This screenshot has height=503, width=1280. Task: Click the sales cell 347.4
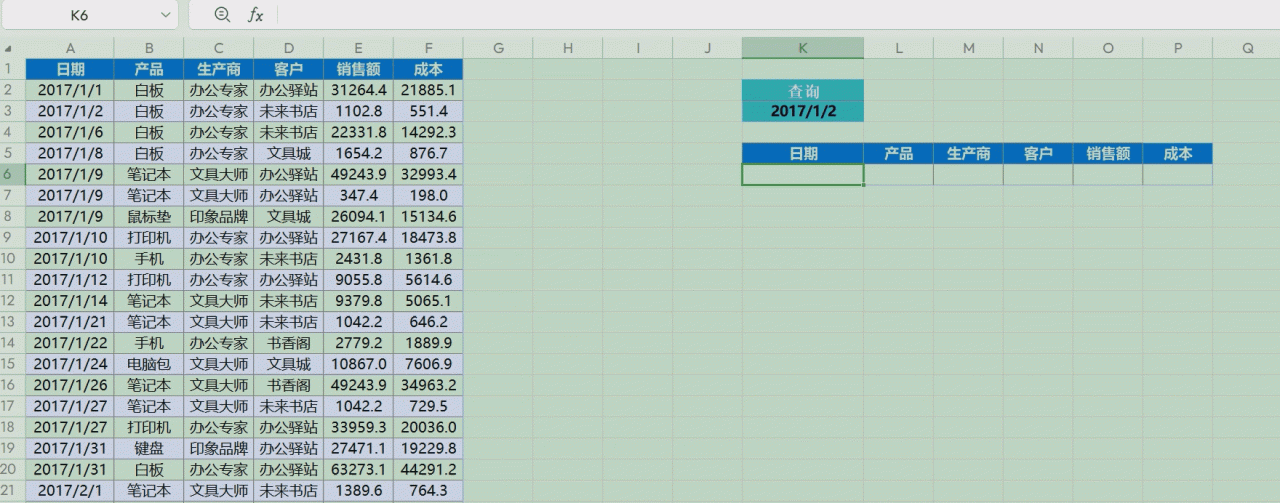[x=358, y=195]
